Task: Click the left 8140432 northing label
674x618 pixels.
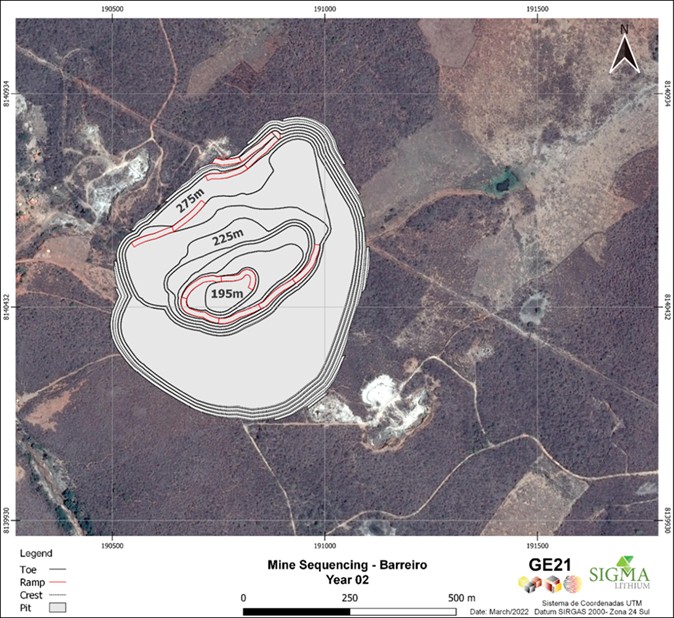Action: (x=6, y=307)
